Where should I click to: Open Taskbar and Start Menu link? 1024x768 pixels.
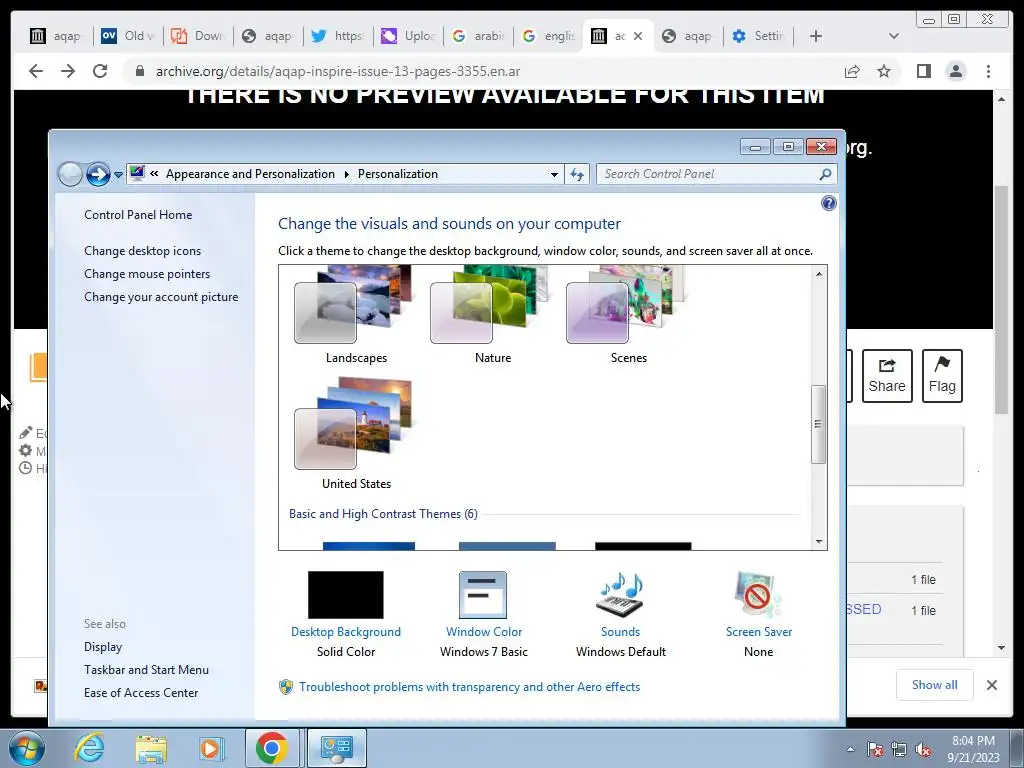pos(146,669)
